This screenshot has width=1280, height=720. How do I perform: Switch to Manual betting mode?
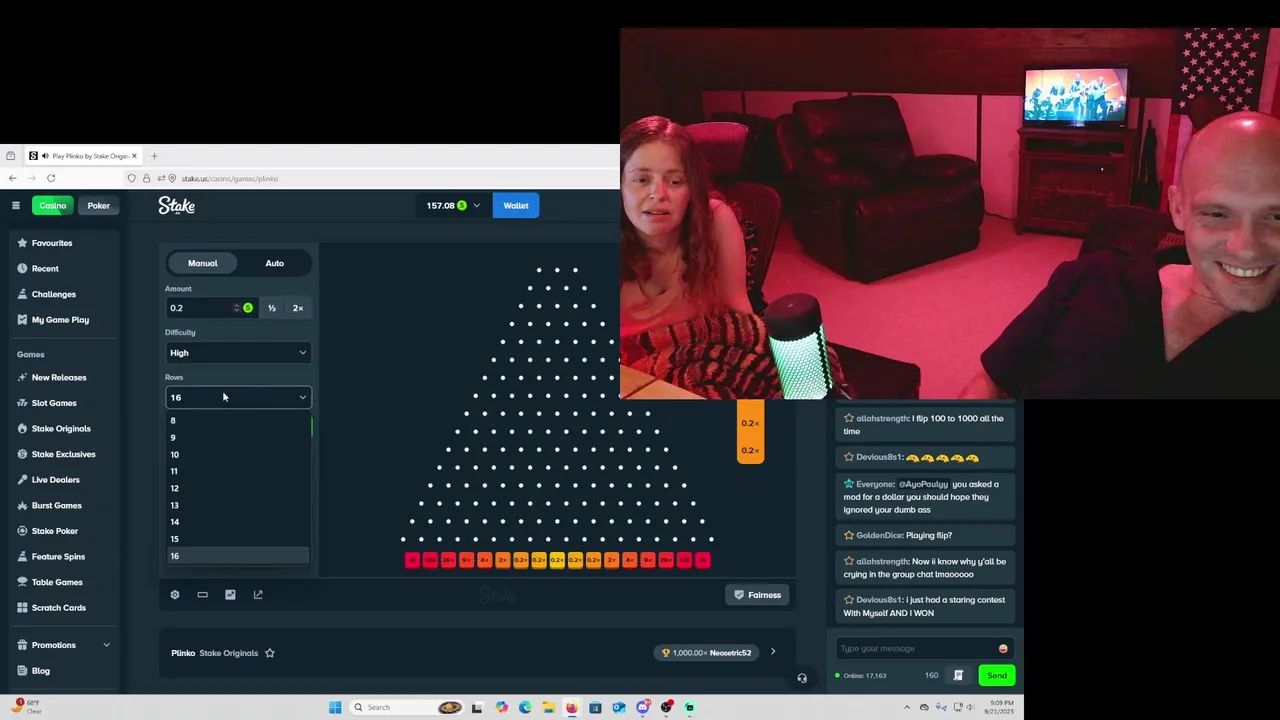click(x=203, y=263)
